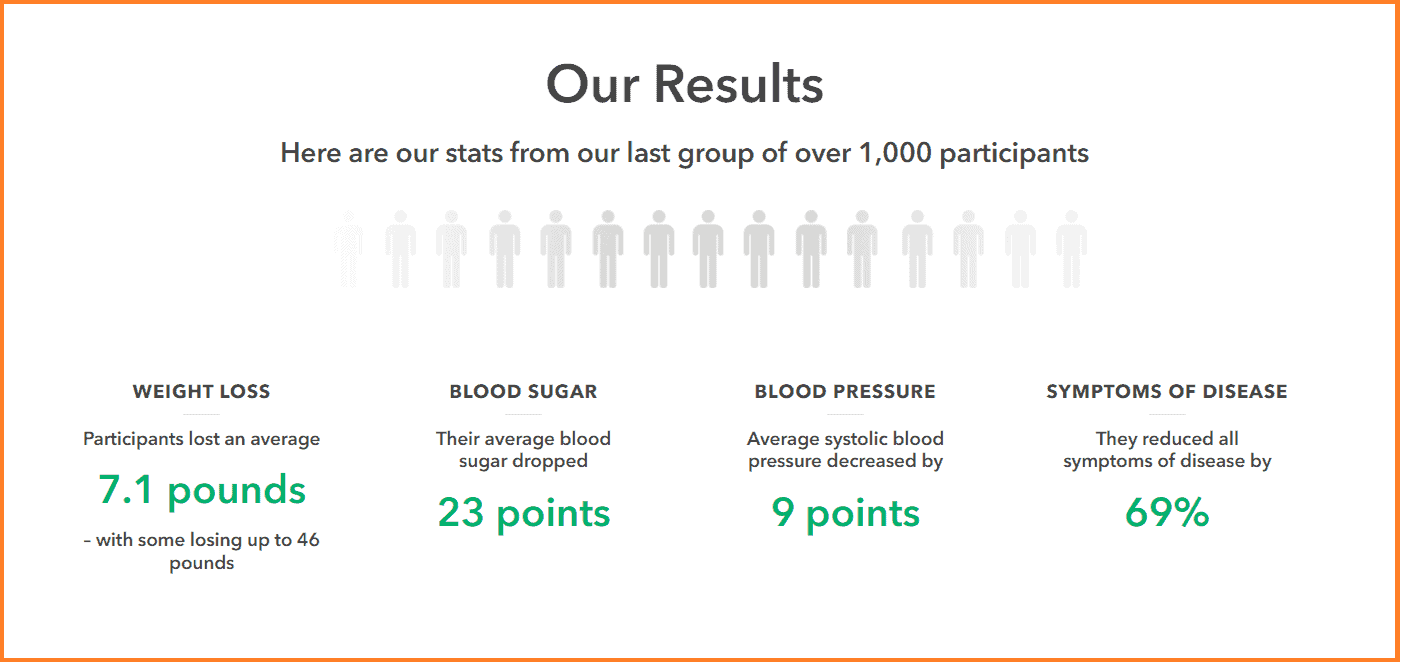Screen dimensions: 1401x662
Task: Select 'Average systolic blood pressure decreased by' text
Action: (x=846, y=450)
